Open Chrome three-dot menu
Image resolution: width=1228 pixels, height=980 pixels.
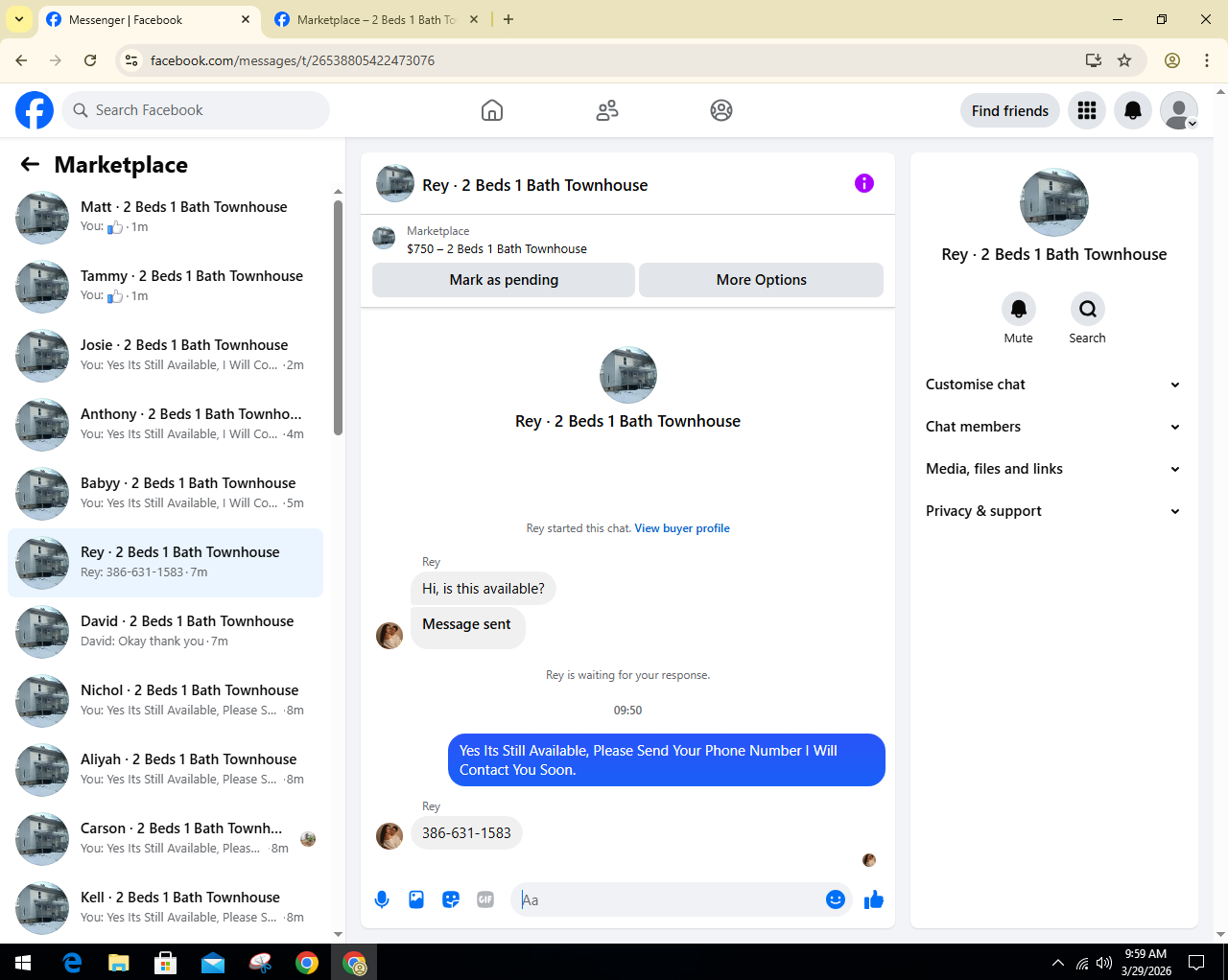coord(1207,60)
